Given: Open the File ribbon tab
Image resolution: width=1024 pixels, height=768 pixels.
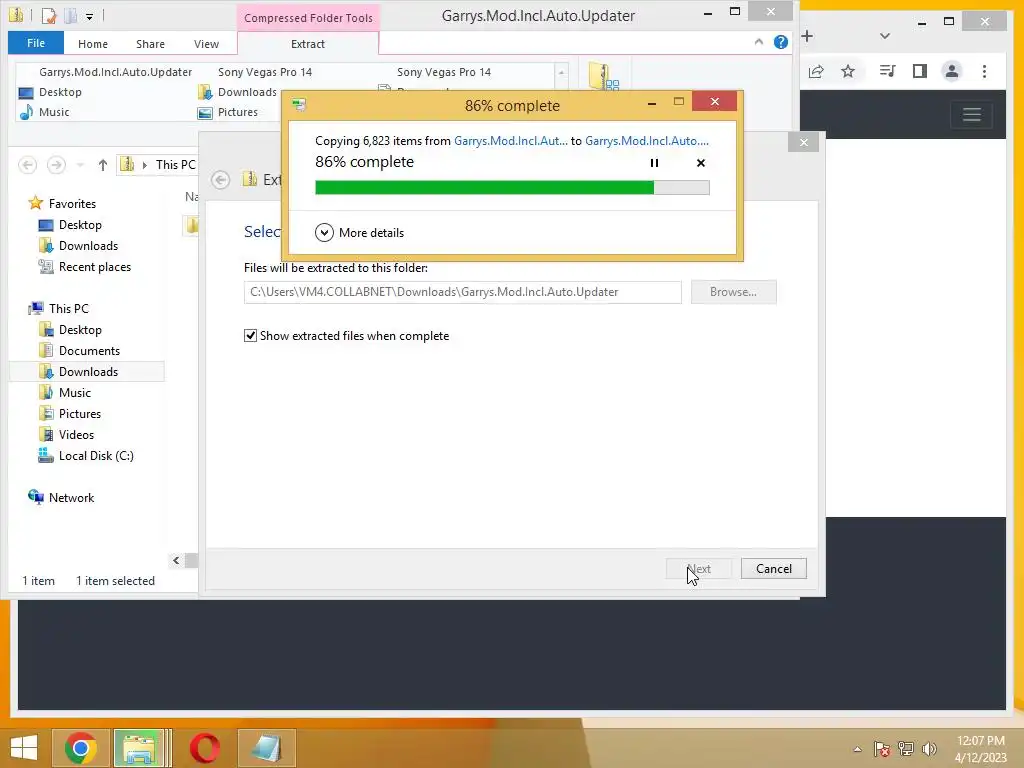Looking at the screenshot, I should click(x=36, y=43).
